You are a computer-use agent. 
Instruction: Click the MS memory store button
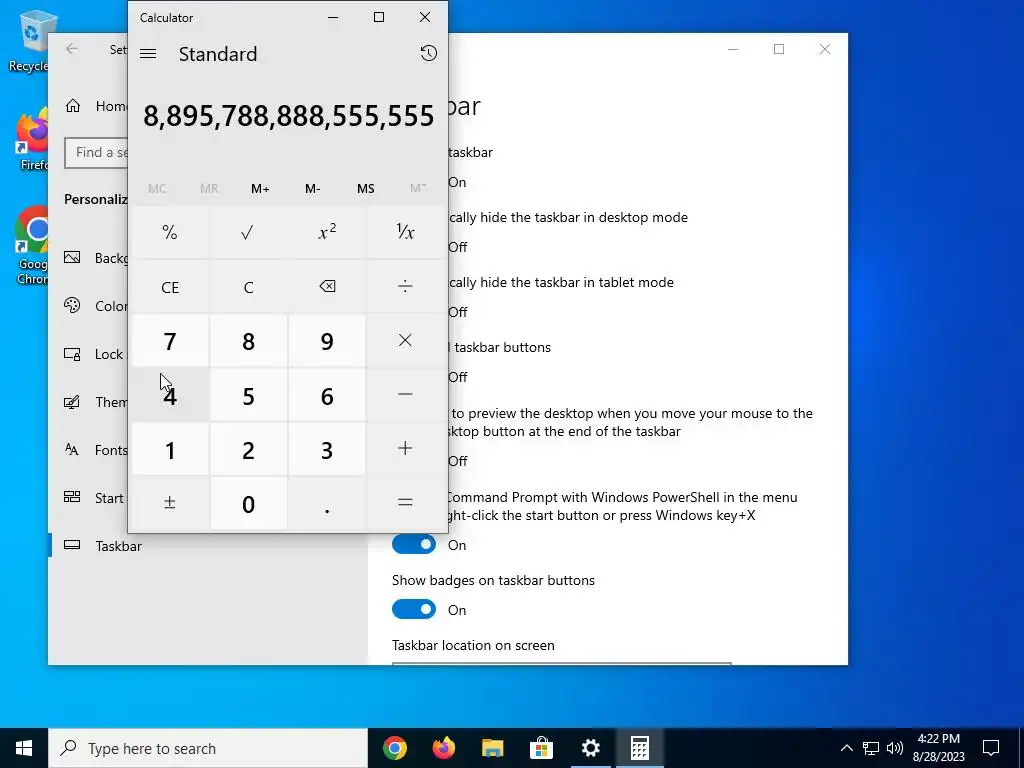coord(366,189)
